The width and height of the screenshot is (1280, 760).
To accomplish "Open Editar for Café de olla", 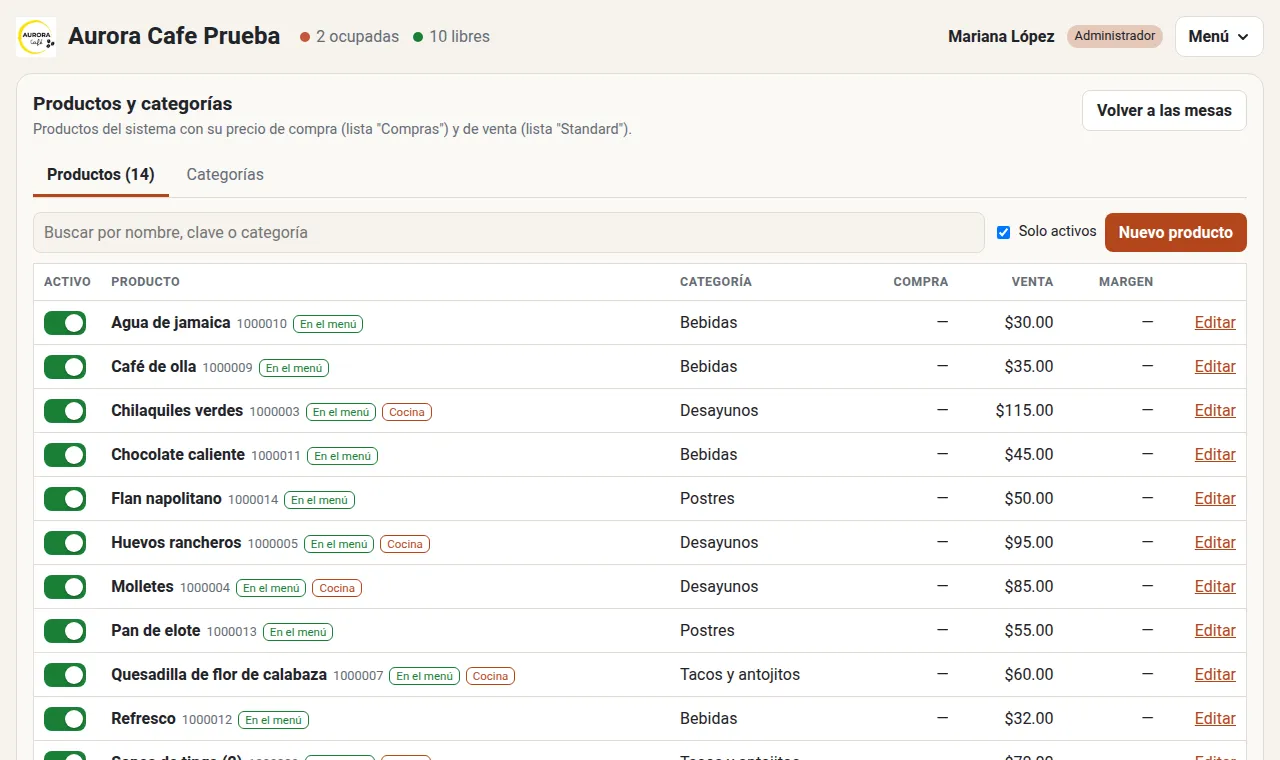I will click(1215, 367).
